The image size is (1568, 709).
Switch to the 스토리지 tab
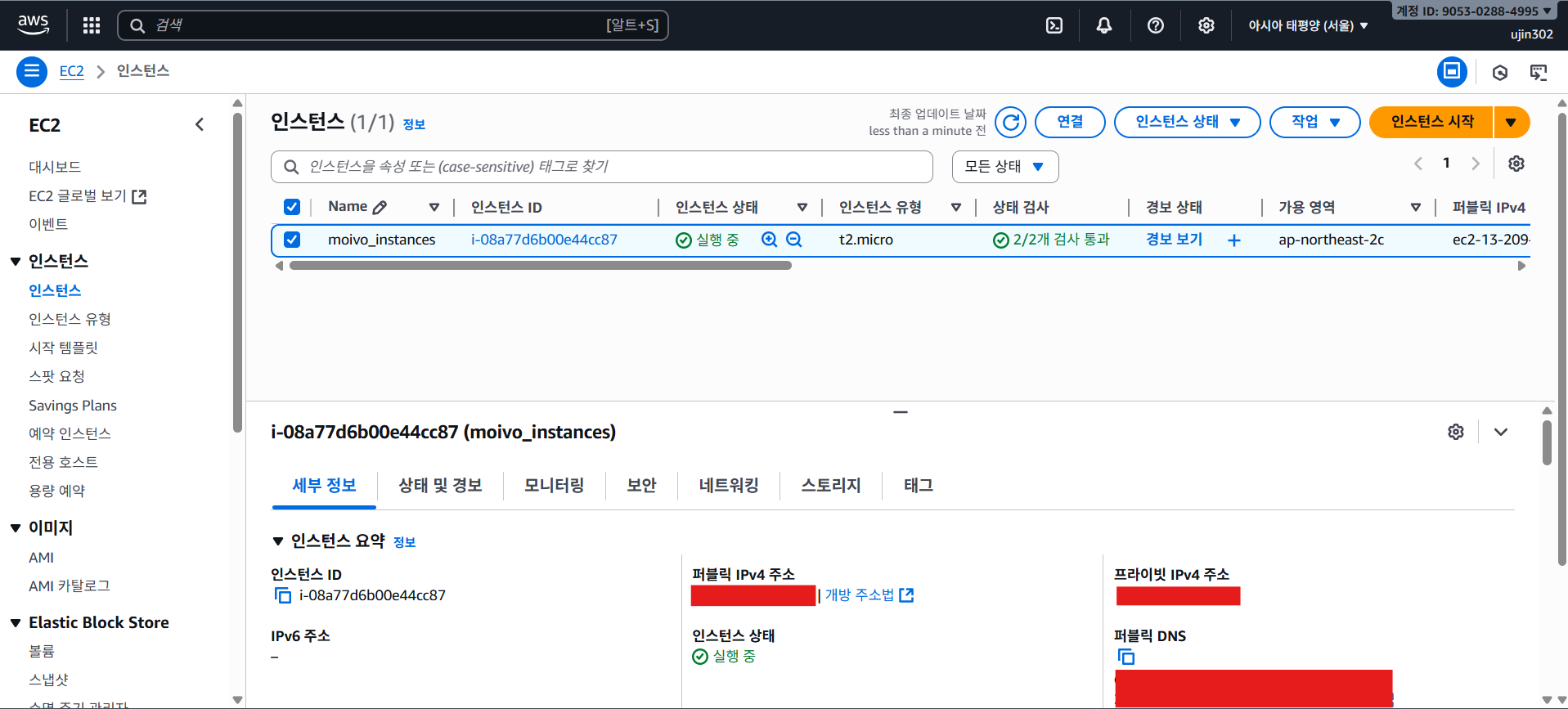(831, 486)
